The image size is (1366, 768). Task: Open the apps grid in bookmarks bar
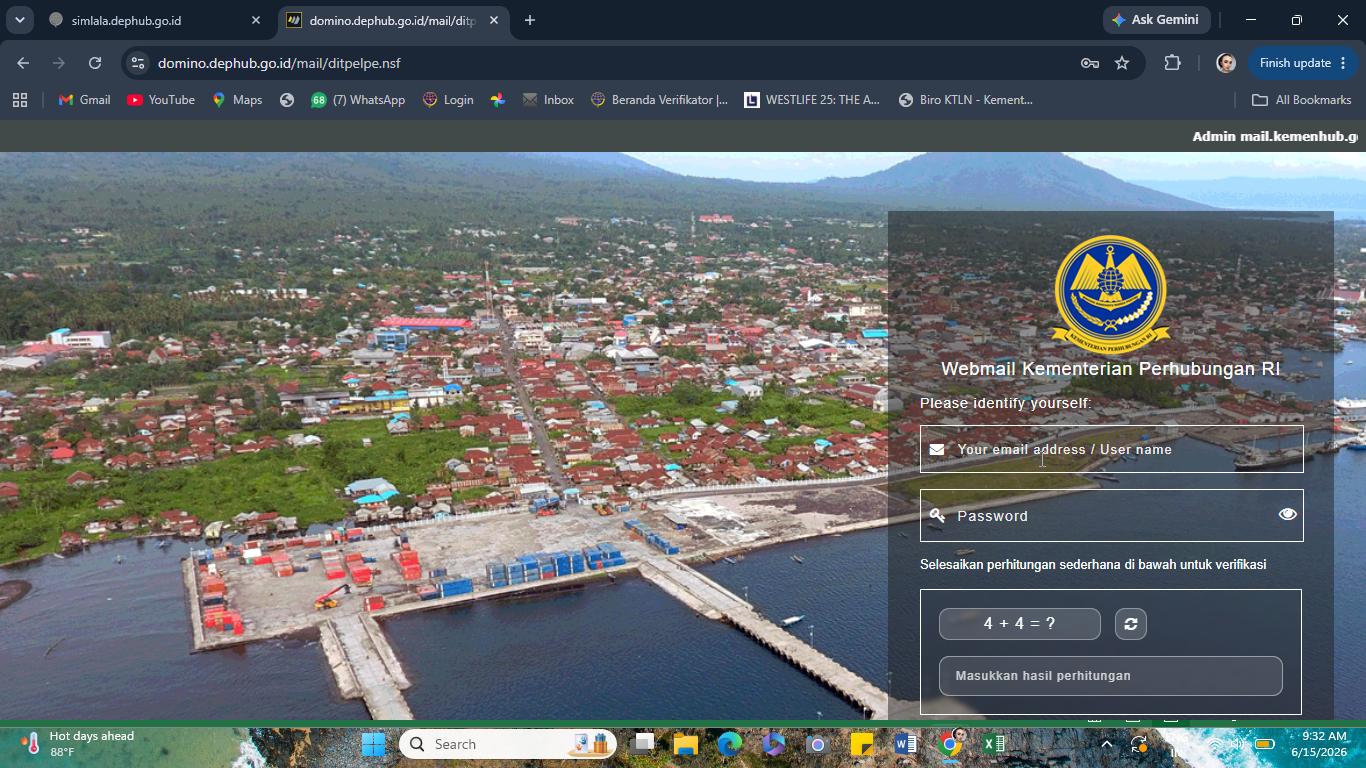click(20, 100)
